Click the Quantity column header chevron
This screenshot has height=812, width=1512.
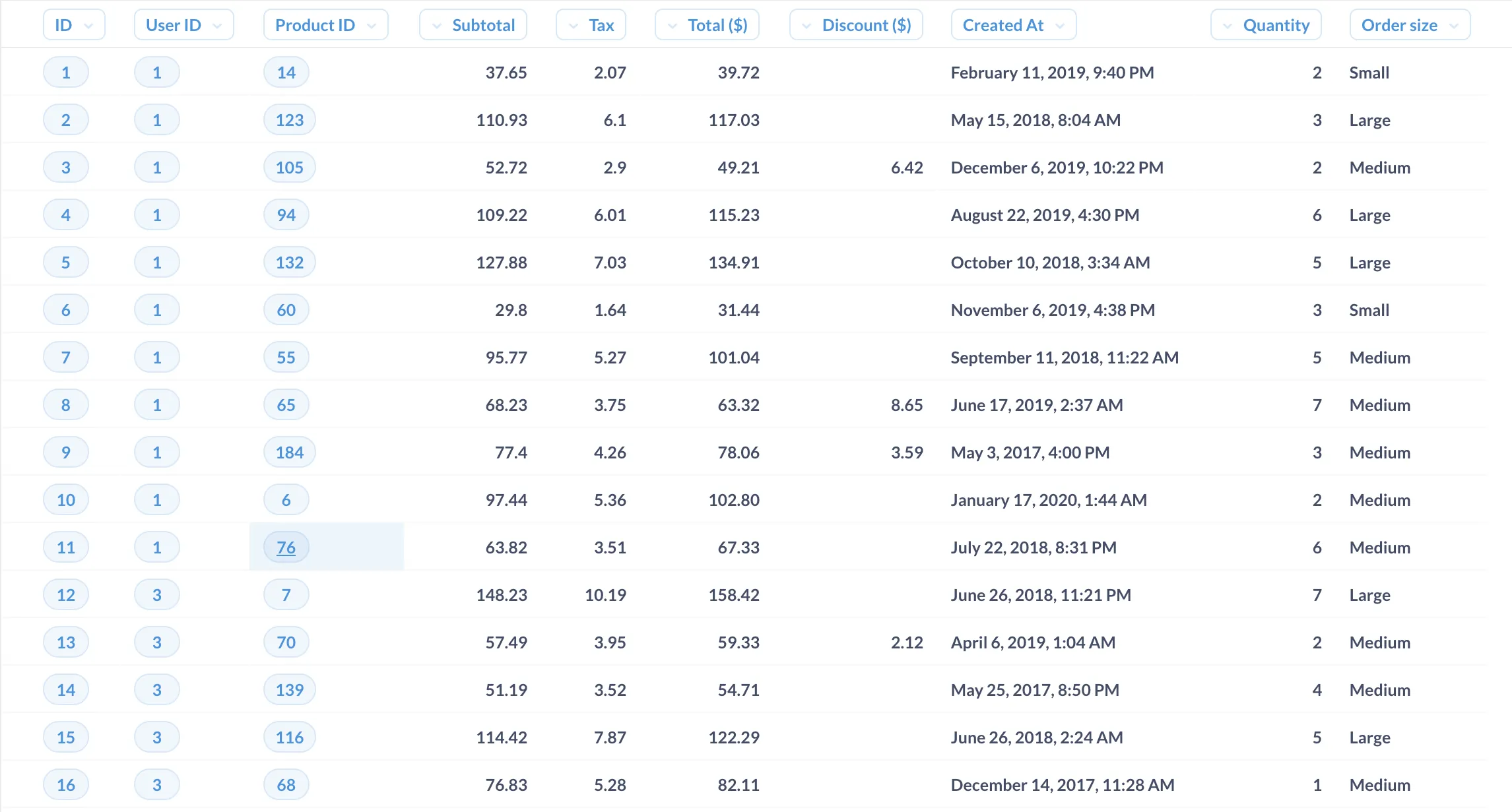tap(1228, 26)
